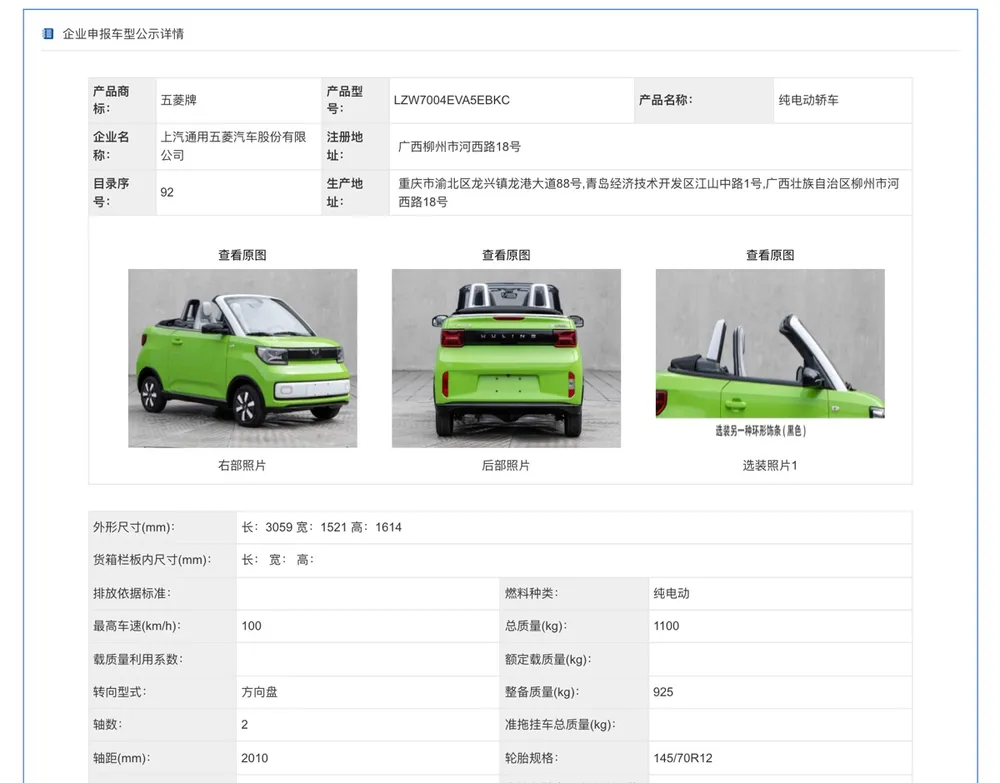
Task: Open 查看原图 link above rear photo
Action: point(506,255)
